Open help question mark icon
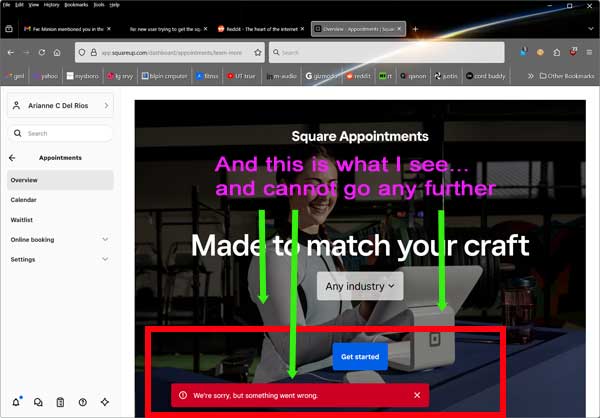Viewport: 600px width, 418px height. pyautogui.click(x=83, y=402)
